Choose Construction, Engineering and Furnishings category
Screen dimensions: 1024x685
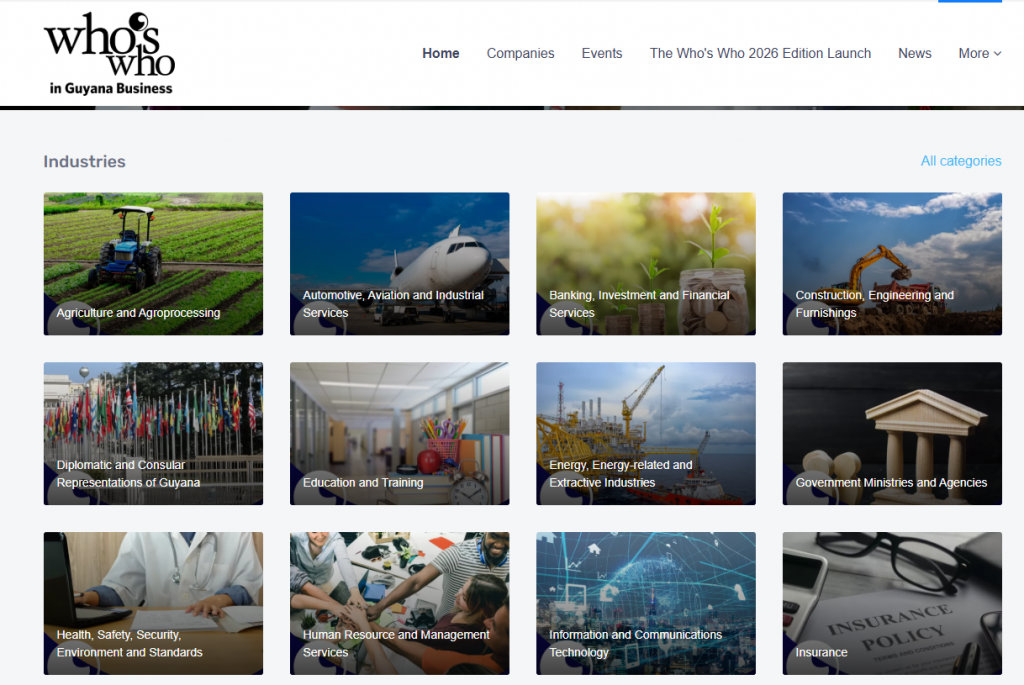(891, 264)
